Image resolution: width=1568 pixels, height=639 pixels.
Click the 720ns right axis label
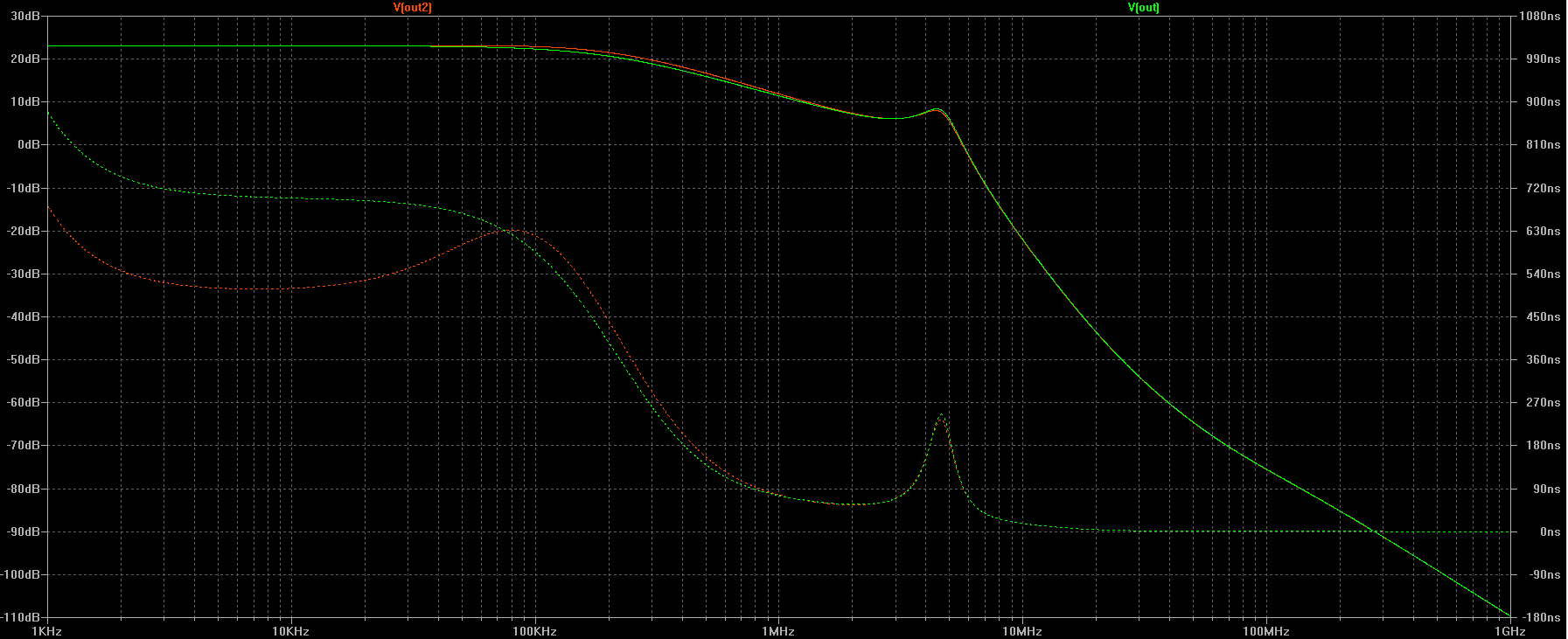coord(1543,189)
